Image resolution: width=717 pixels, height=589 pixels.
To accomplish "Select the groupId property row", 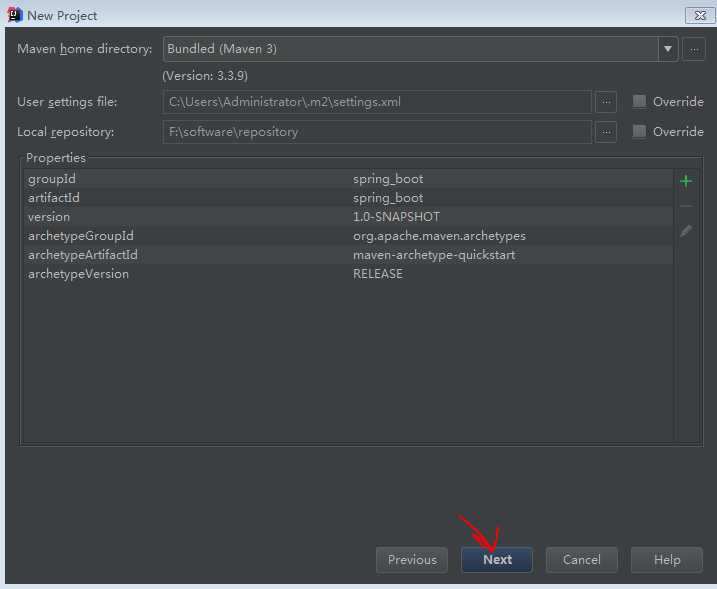I will click(x=348, y=179).
